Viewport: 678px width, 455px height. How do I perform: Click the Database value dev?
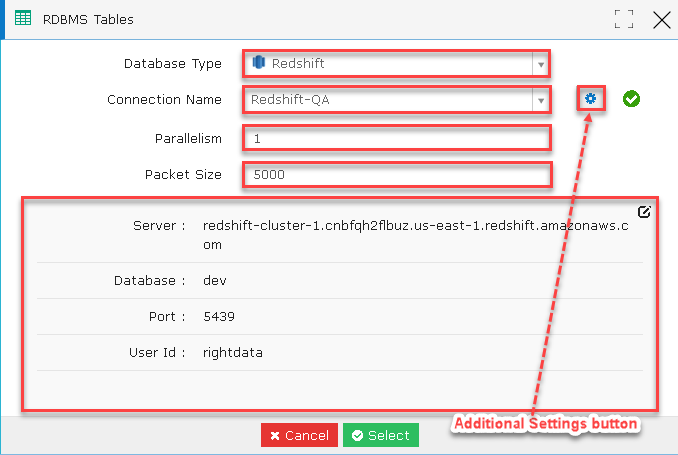[215, 281]
